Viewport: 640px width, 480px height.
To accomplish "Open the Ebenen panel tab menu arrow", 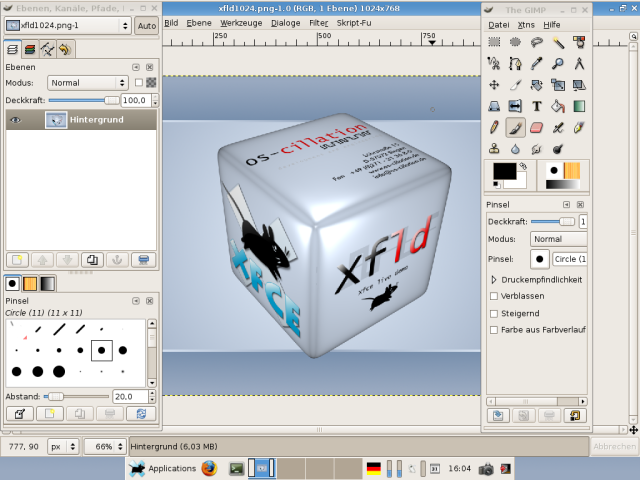I will click(x=136, y=67).
